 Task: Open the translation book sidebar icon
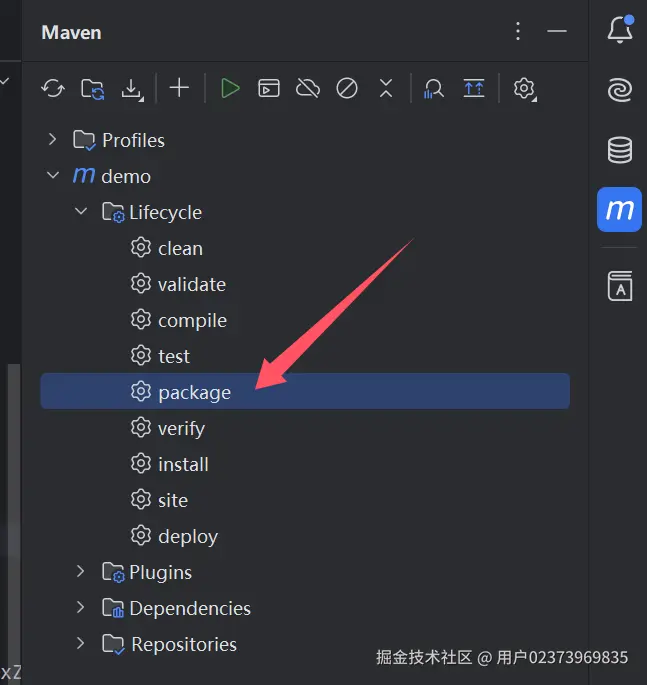(x=620, y=286)
